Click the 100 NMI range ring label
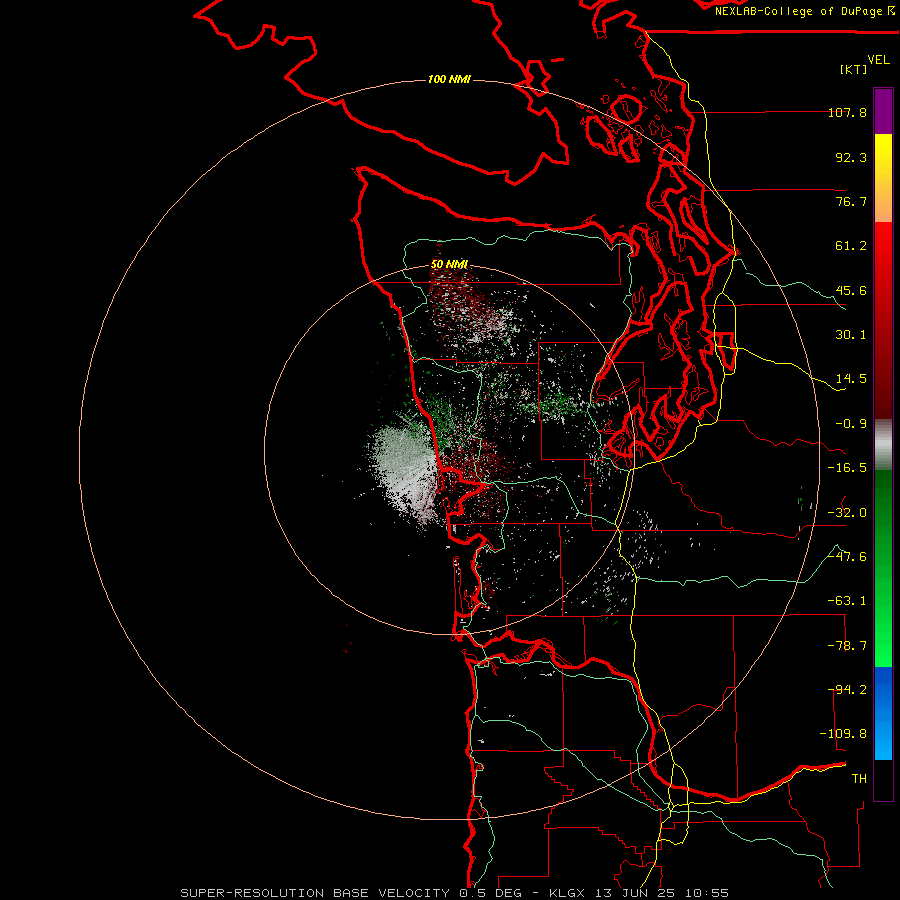The image size is (900, 900). (x=449, y=79)
